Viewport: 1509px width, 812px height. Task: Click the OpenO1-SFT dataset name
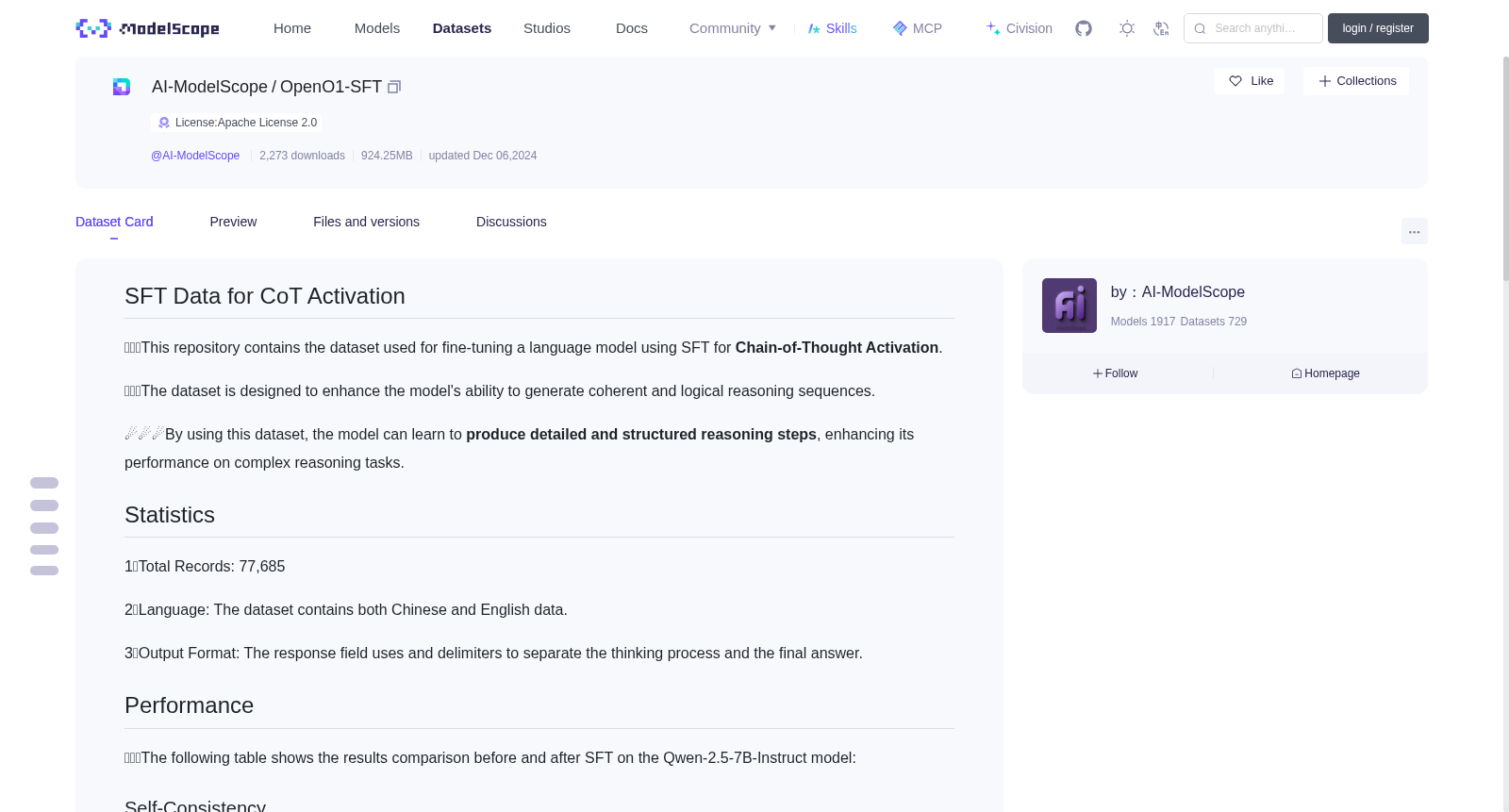pos(331,87)
